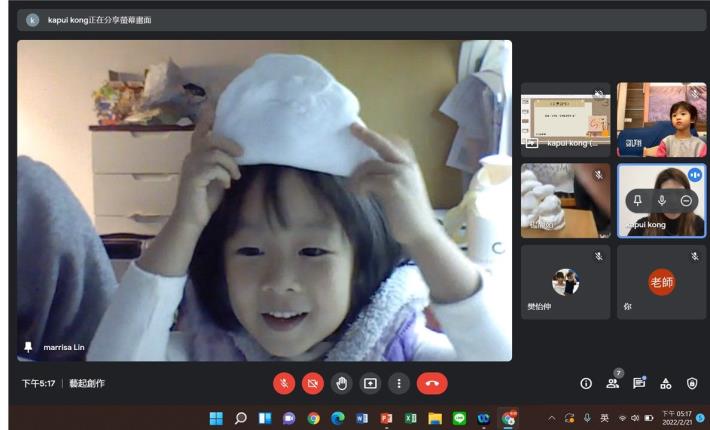Raise hand in the meeting
Image resolution: width=710 pixels, height=430 pixels.
coord(342,383)
